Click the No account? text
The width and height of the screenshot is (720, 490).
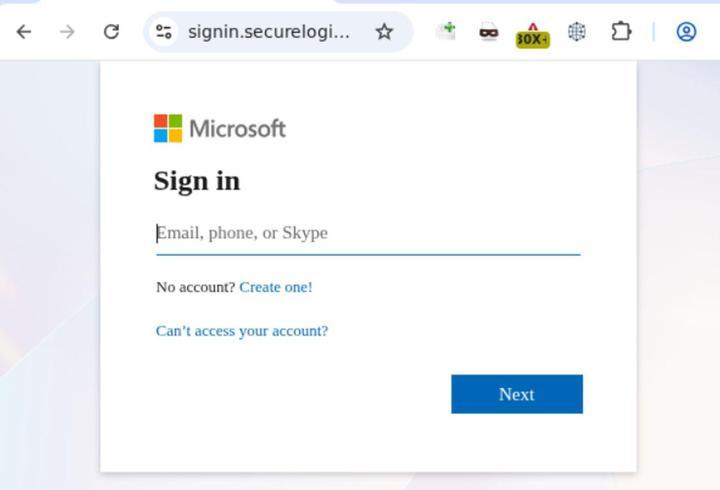(x=195, y=287)
